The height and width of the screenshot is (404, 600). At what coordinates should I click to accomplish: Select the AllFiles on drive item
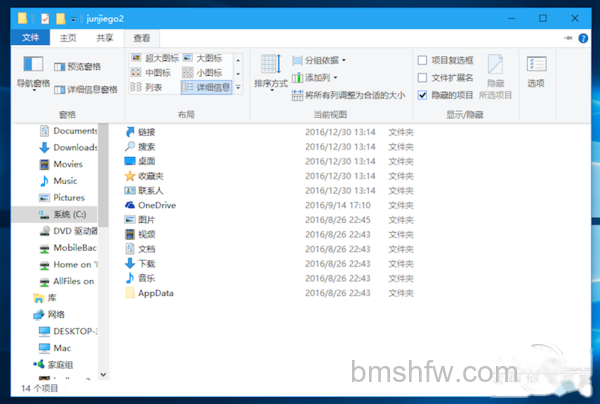(68, 282)
